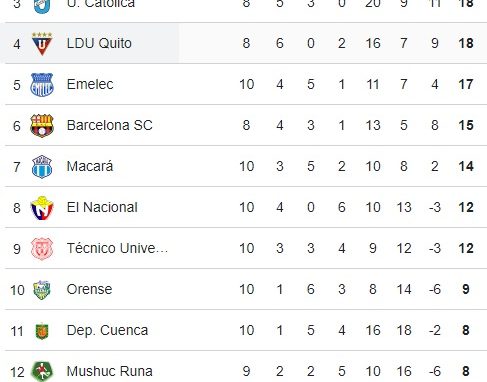
Task: Select the Barcelona SC team name
Action: 110,125
